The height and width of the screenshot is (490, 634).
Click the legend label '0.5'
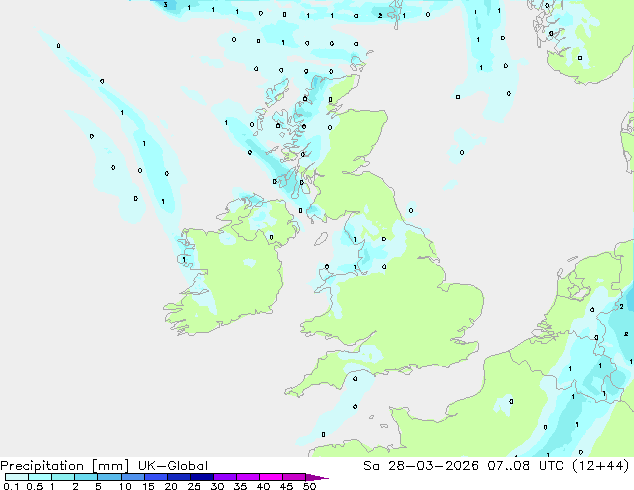click(x=35, y=486)
